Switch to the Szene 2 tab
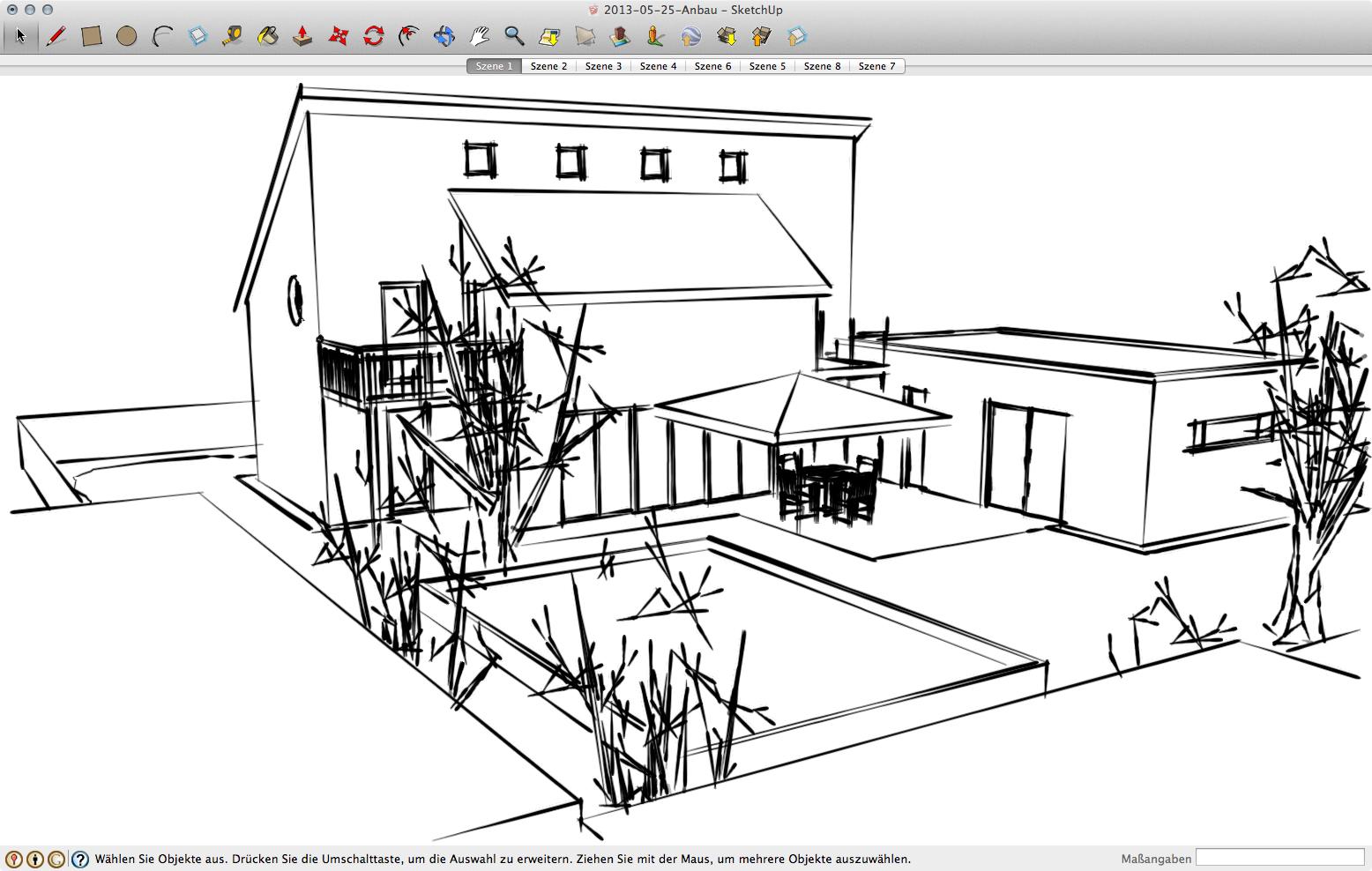 pos(548,66)
